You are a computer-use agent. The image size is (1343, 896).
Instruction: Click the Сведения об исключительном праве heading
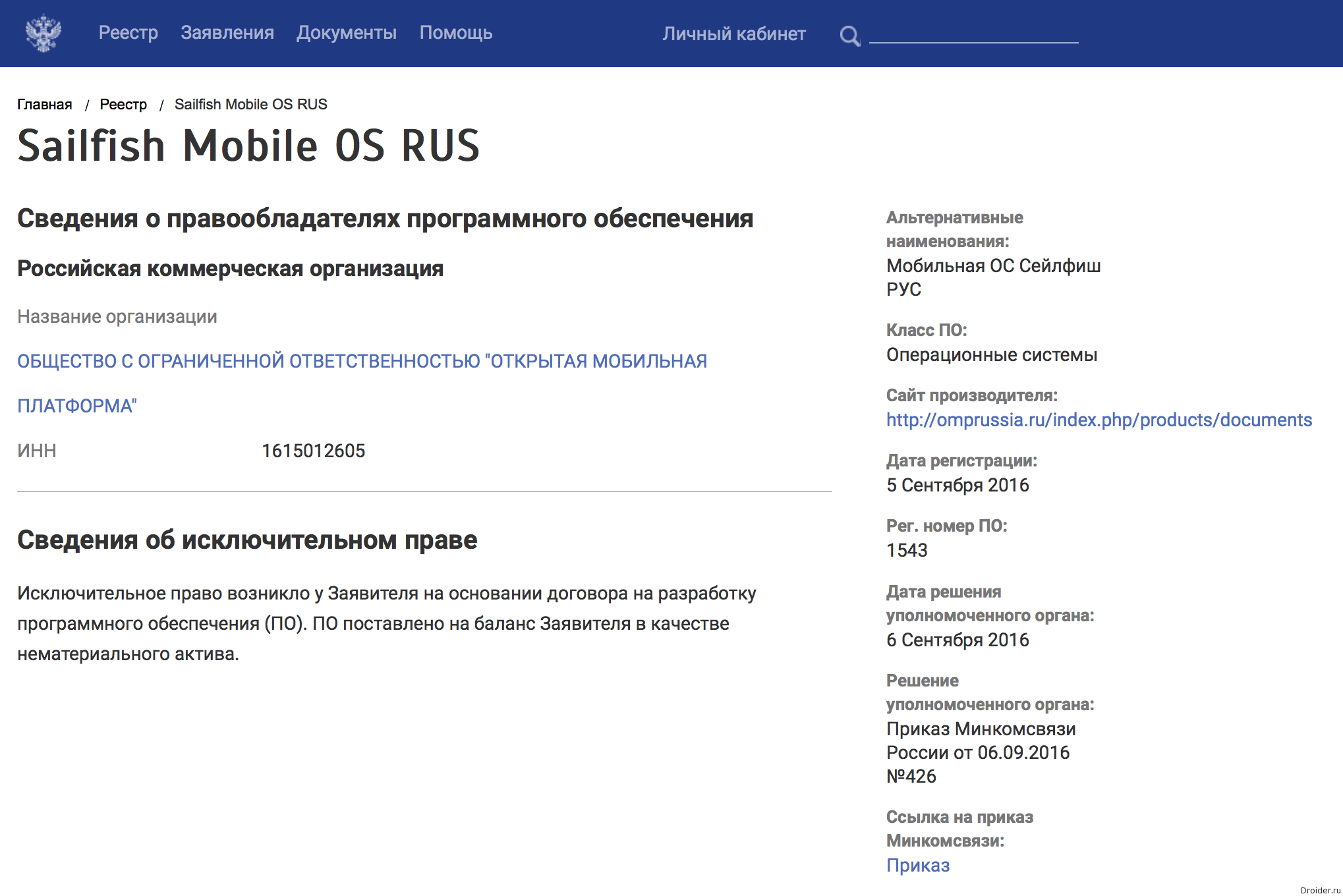pos(247,540)
